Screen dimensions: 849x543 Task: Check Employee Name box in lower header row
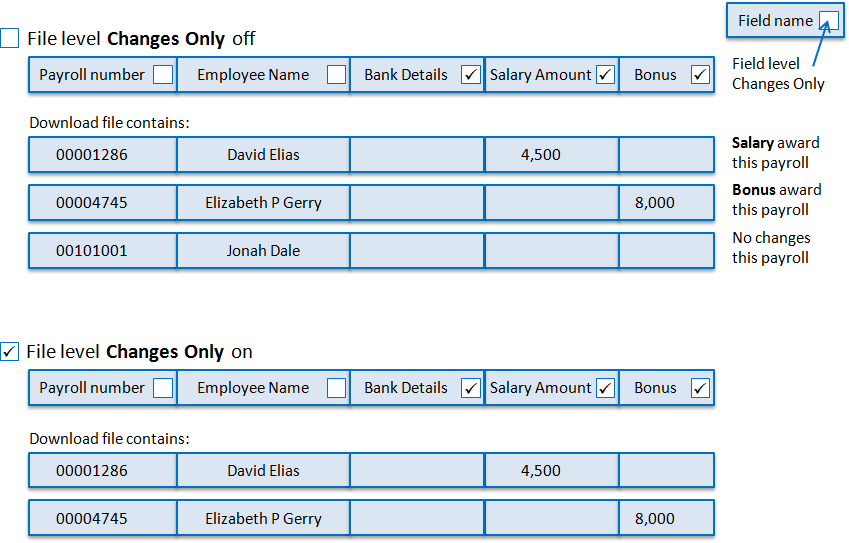pyautogui.click(x=337, y=388)
